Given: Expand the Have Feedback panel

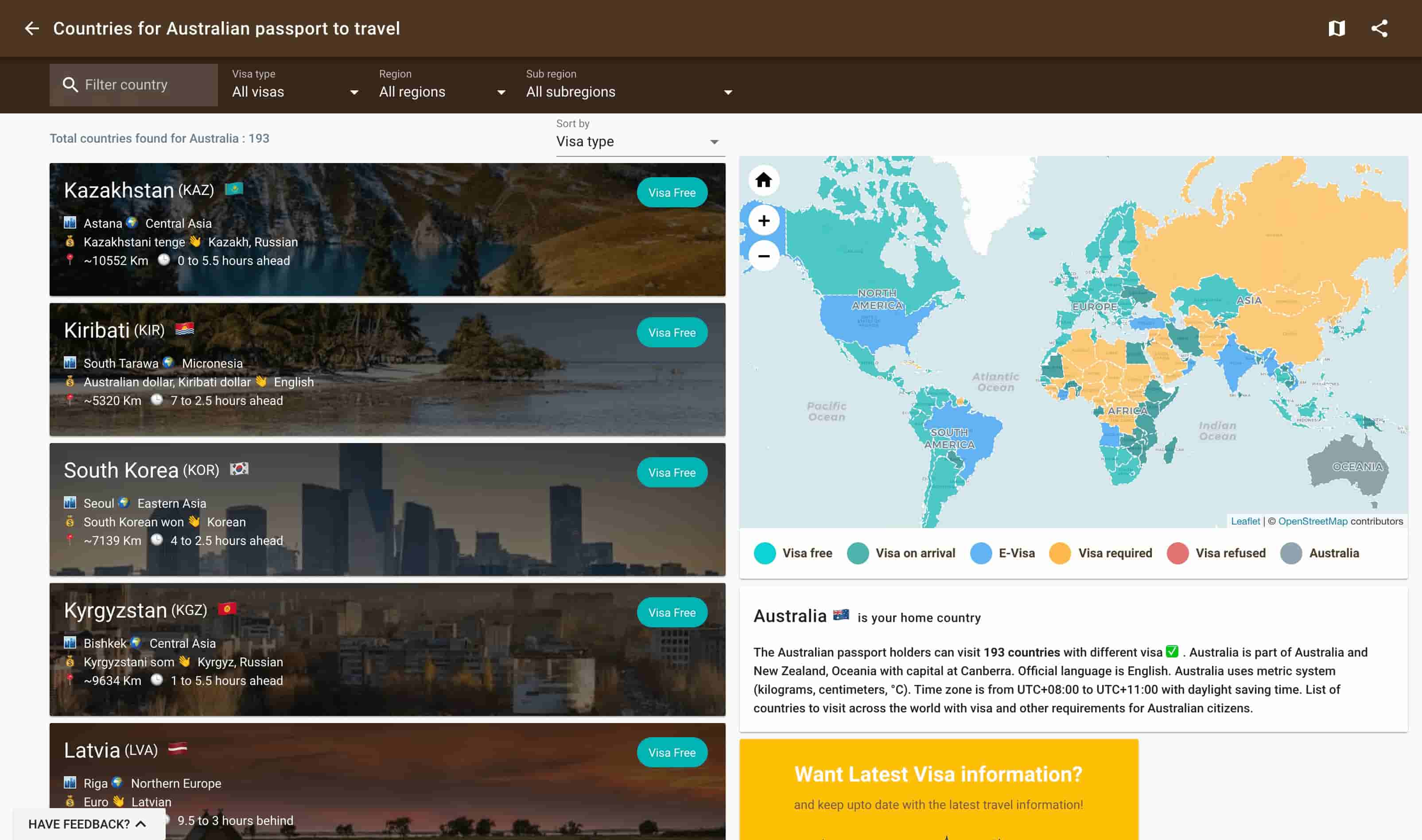Looking at the screenshot, I should click(x=88, y=824).
